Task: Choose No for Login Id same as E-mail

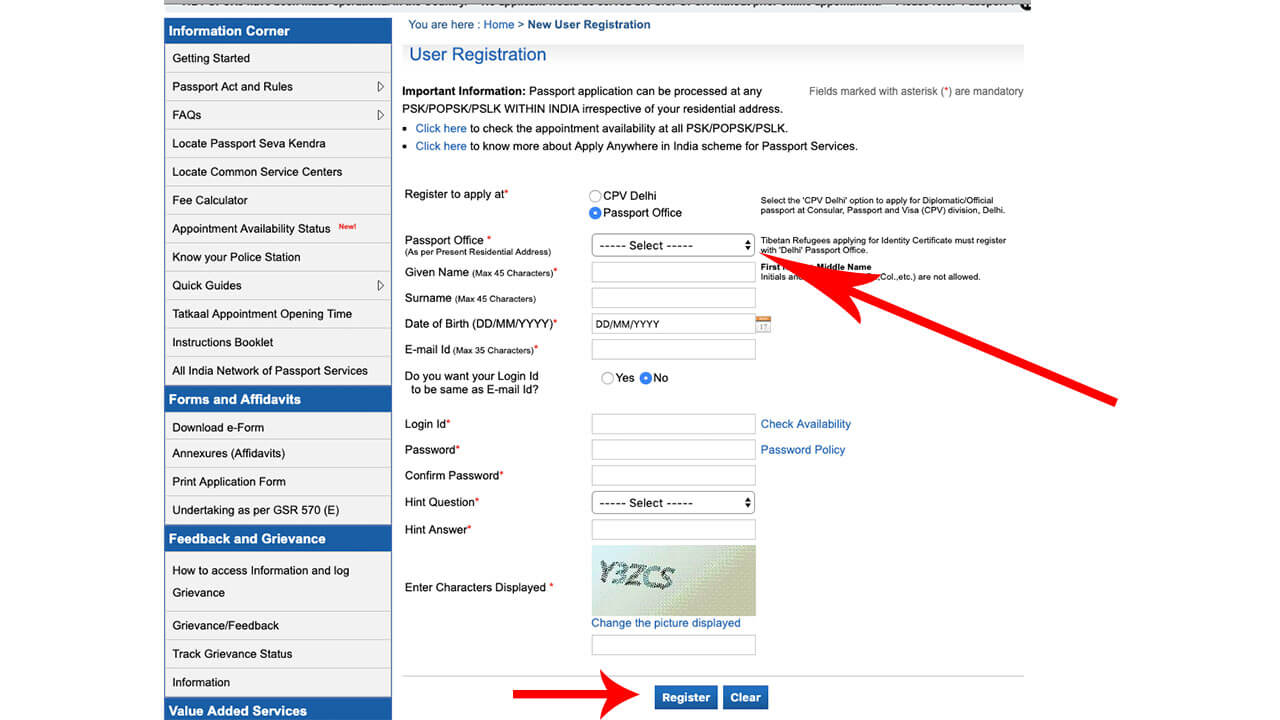Action: 646,378
